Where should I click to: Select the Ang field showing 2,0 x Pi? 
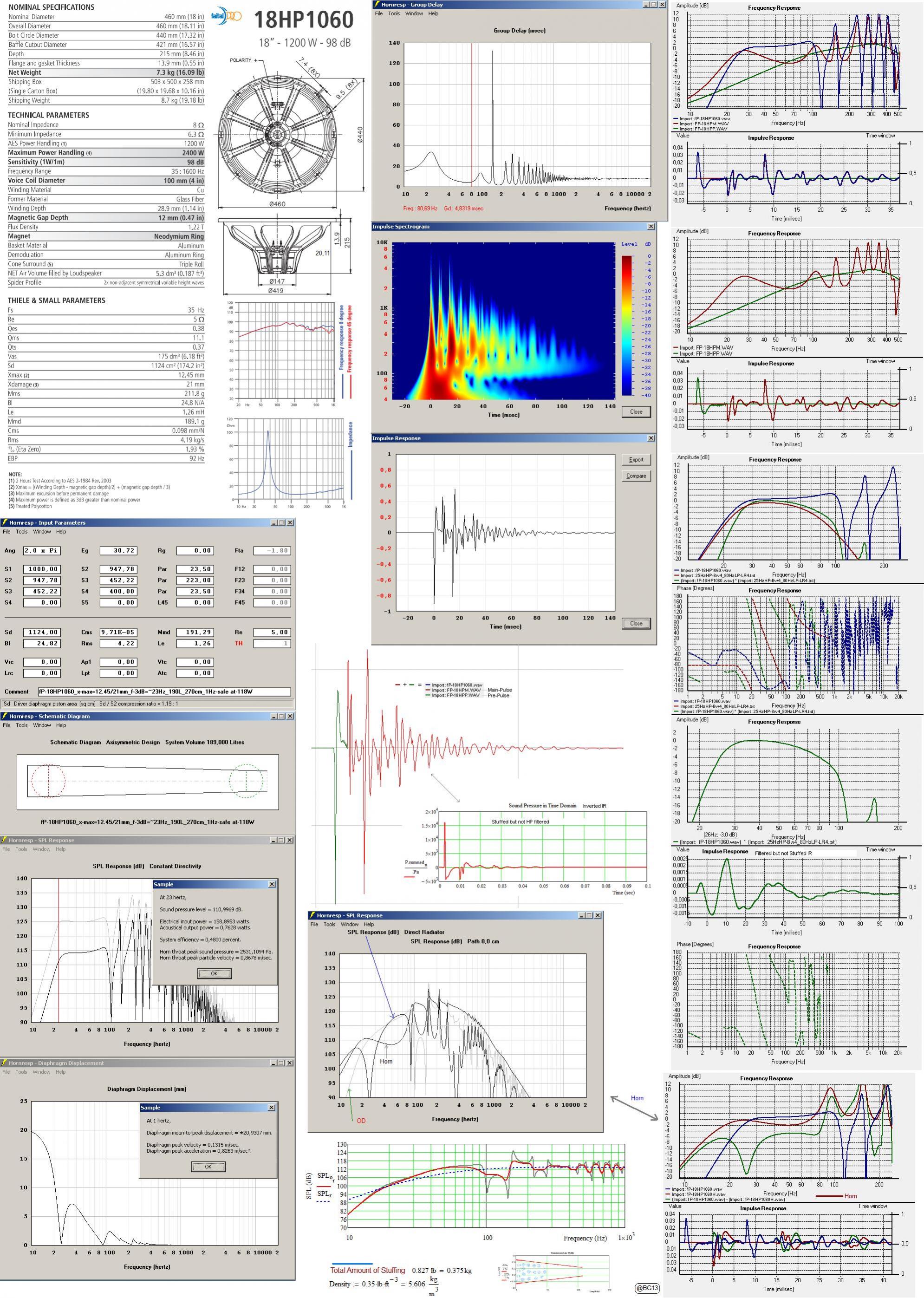(x=41, y=550)
